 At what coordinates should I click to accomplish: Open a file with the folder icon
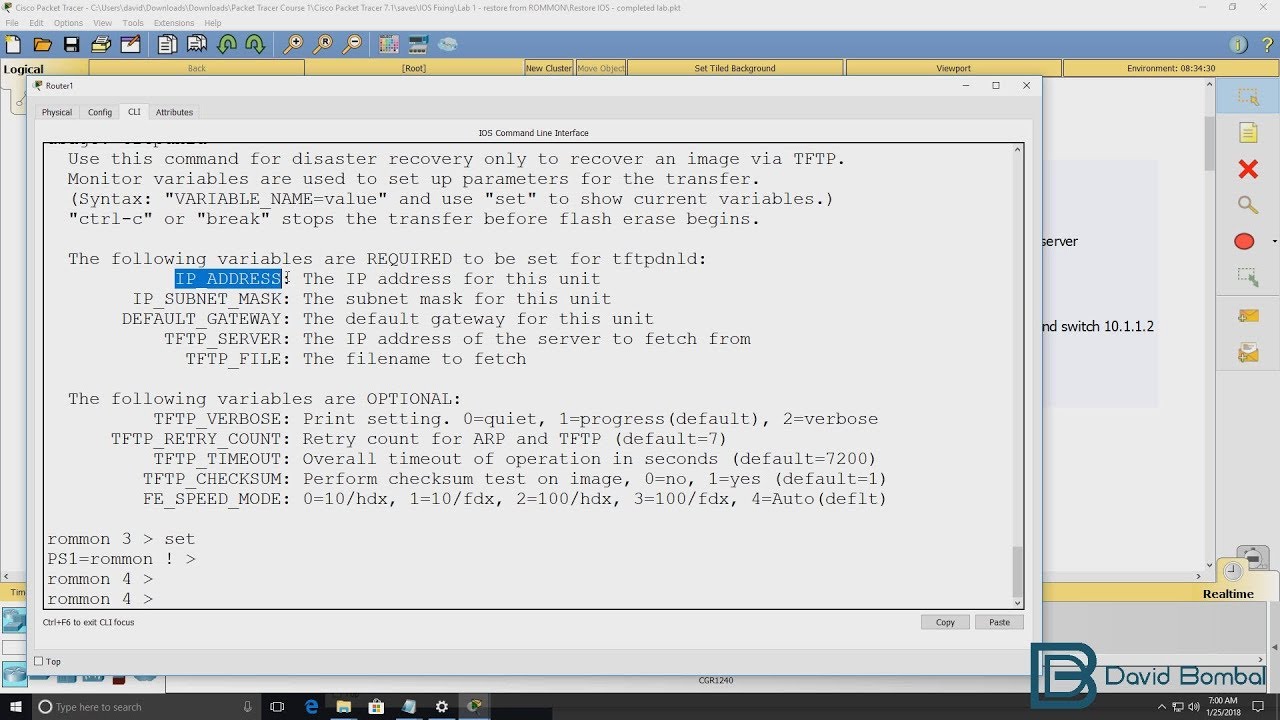coord(42,44)
